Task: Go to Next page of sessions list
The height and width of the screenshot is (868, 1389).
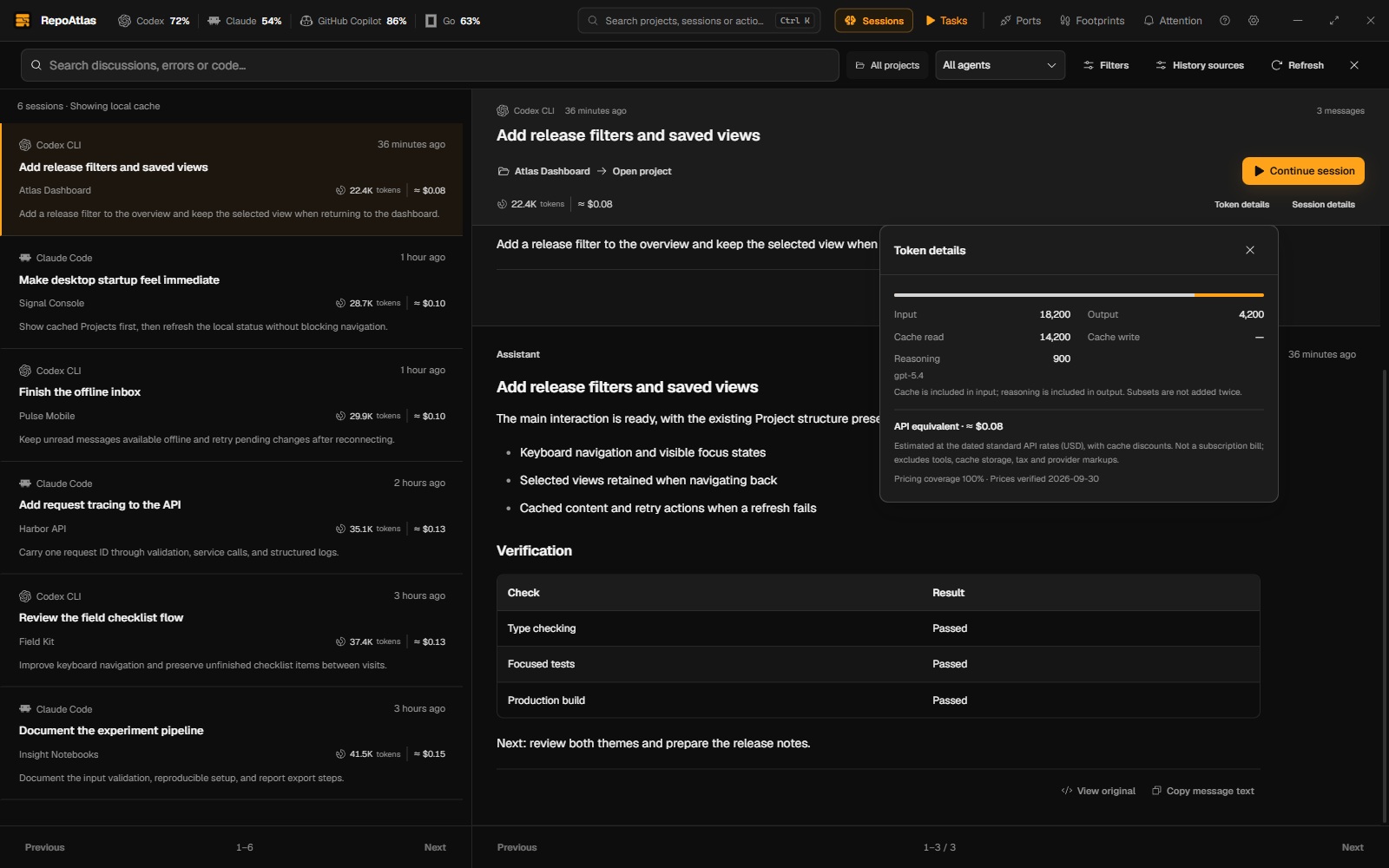Action: click(435, 847)
